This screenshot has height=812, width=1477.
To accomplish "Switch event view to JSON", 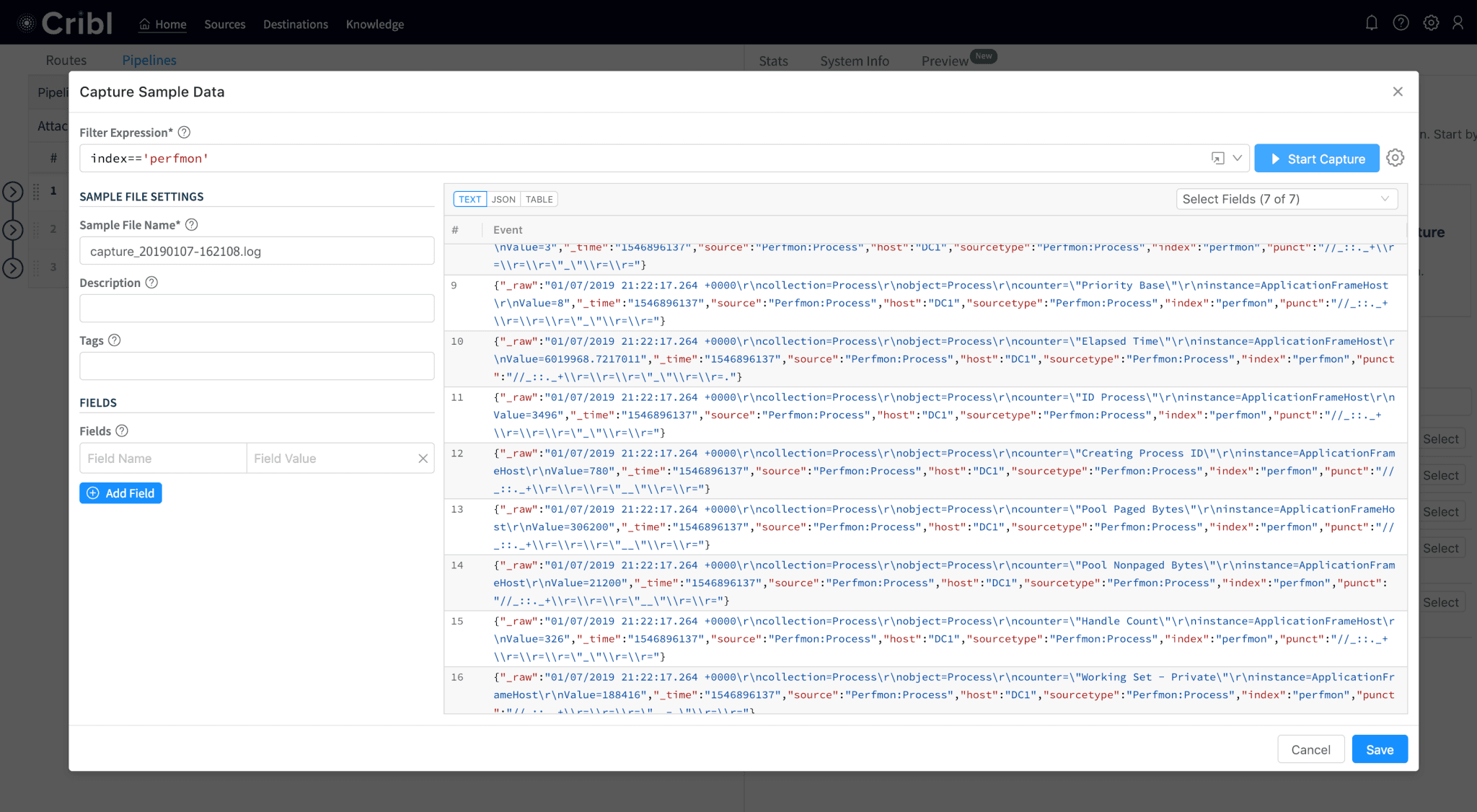I will coord(503,200).
